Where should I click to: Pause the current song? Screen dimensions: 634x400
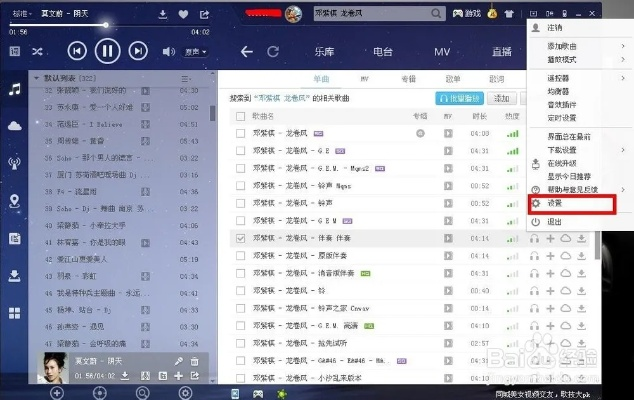click(106, 51)
